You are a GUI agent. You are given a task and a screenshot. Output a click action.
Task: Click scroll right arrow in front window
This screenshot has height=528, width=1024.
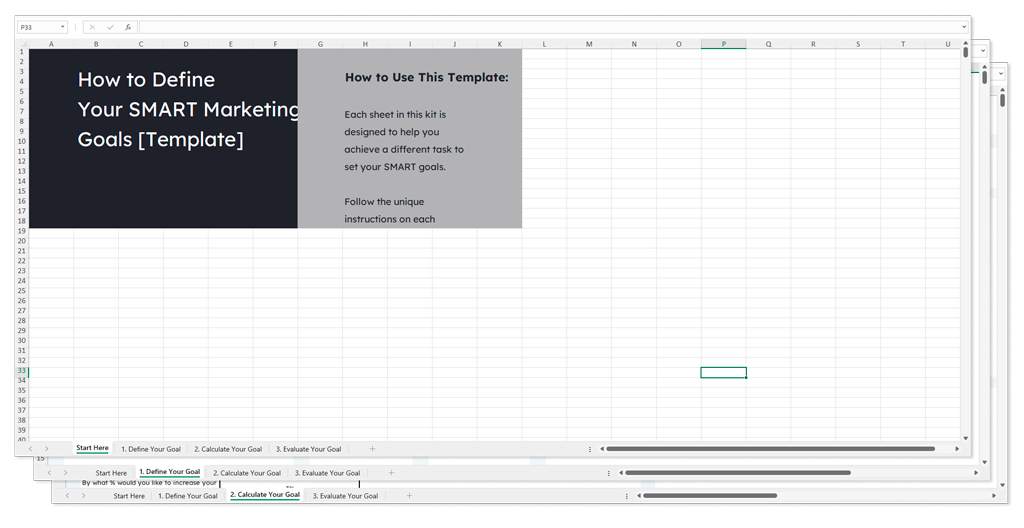tap(957, 449)
